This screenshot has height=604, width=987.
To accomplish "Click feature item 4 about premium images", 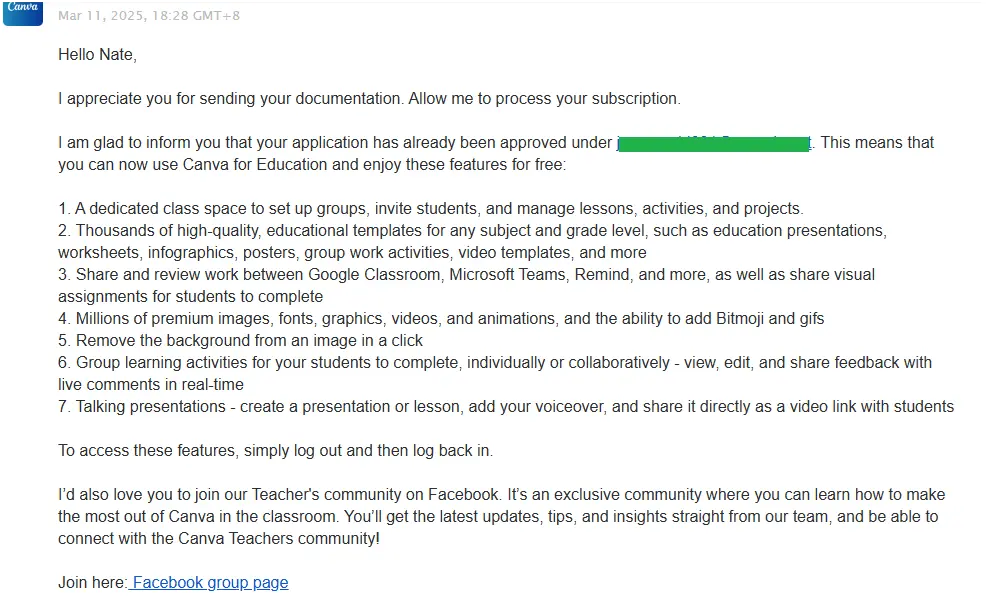I will pos(441,318).
